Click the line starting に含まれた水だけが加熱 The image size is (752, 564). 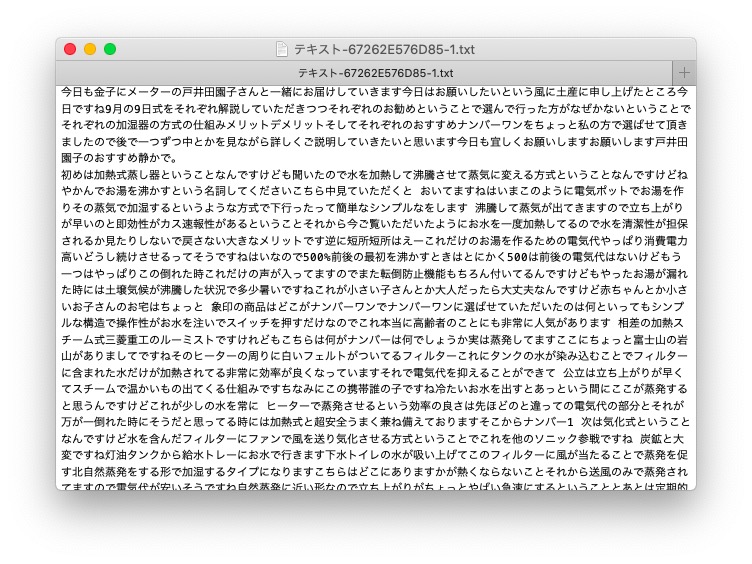[x=372, y=373]
